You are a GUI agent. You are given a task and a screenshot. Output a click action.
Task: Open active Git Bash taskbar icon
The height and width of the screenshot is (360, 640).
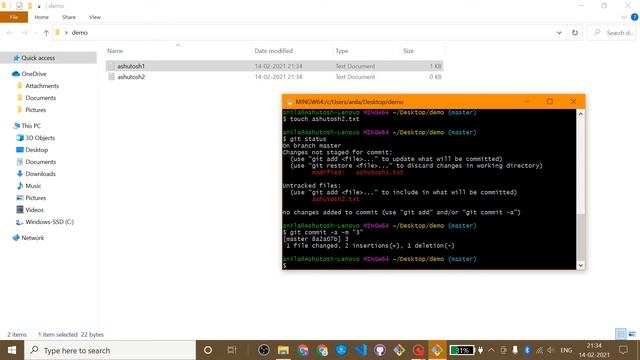tap(437, 350)
